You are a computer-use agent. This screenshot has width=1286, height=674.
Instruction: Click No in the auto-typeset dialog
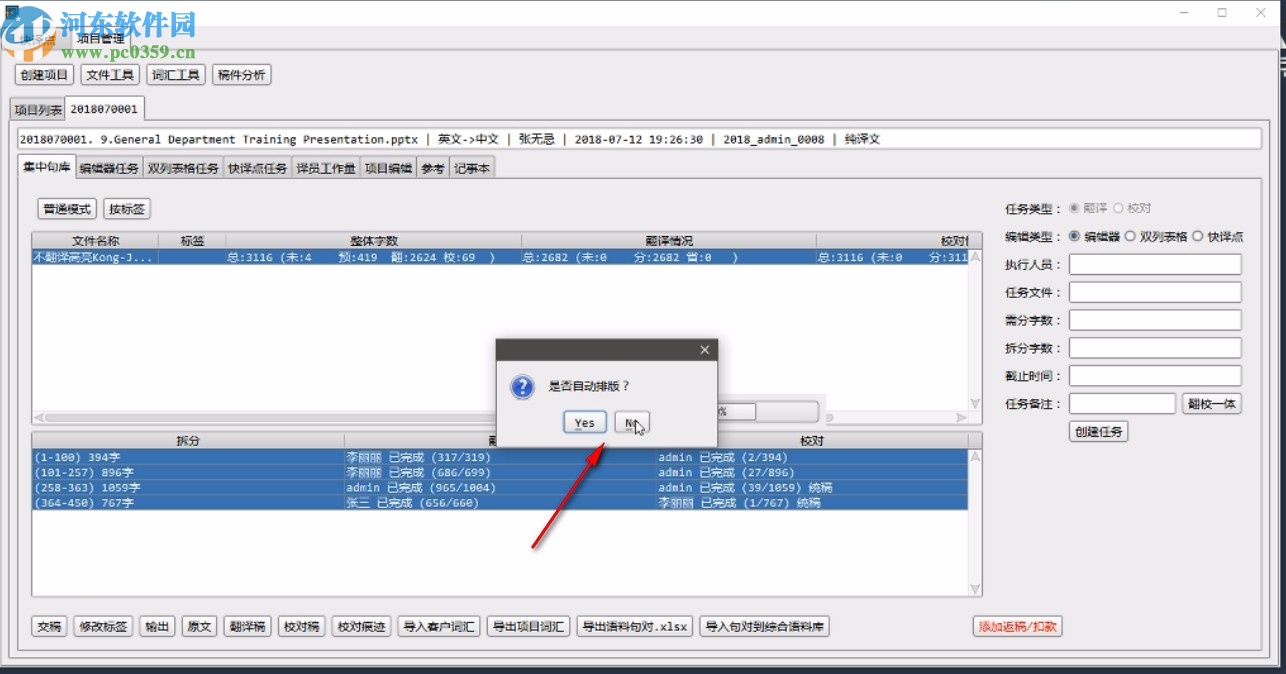(632, 422)
